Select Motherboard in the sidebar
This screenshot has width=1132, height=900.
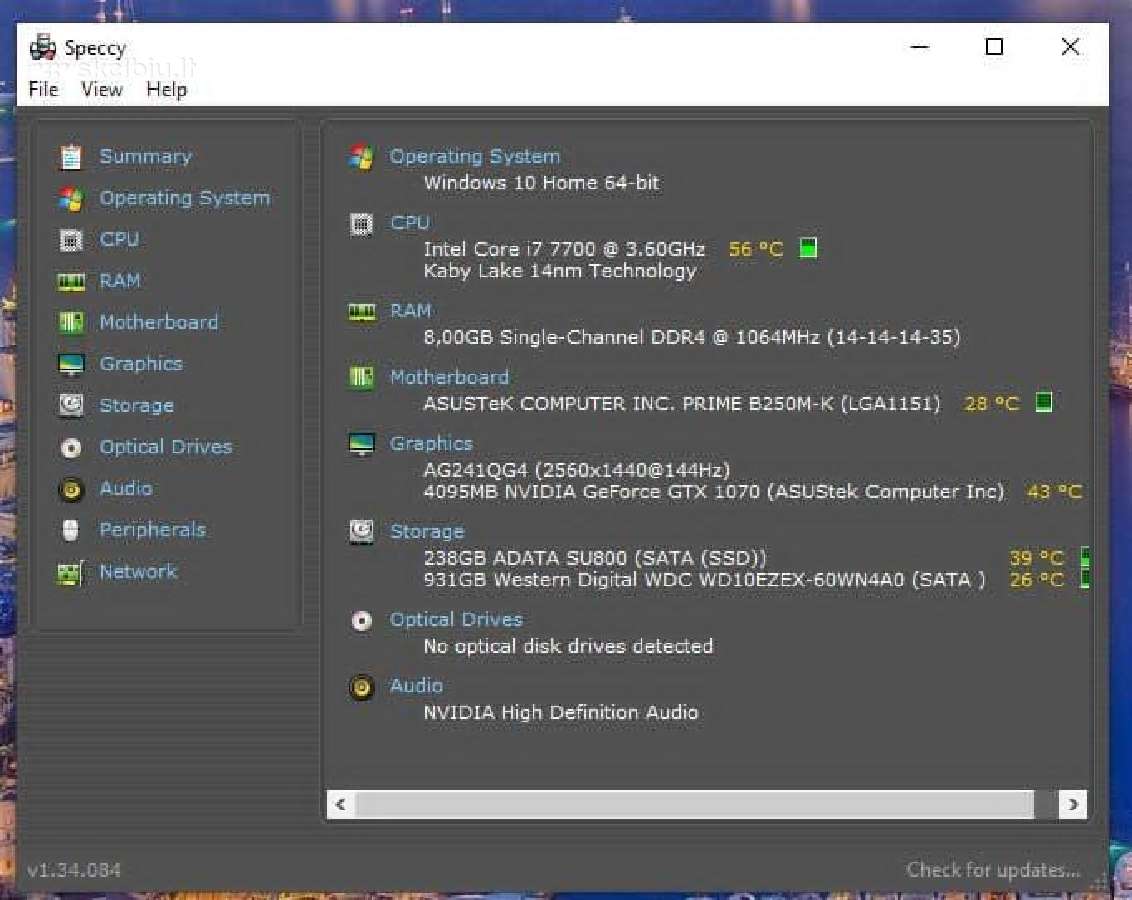(159, 323)
